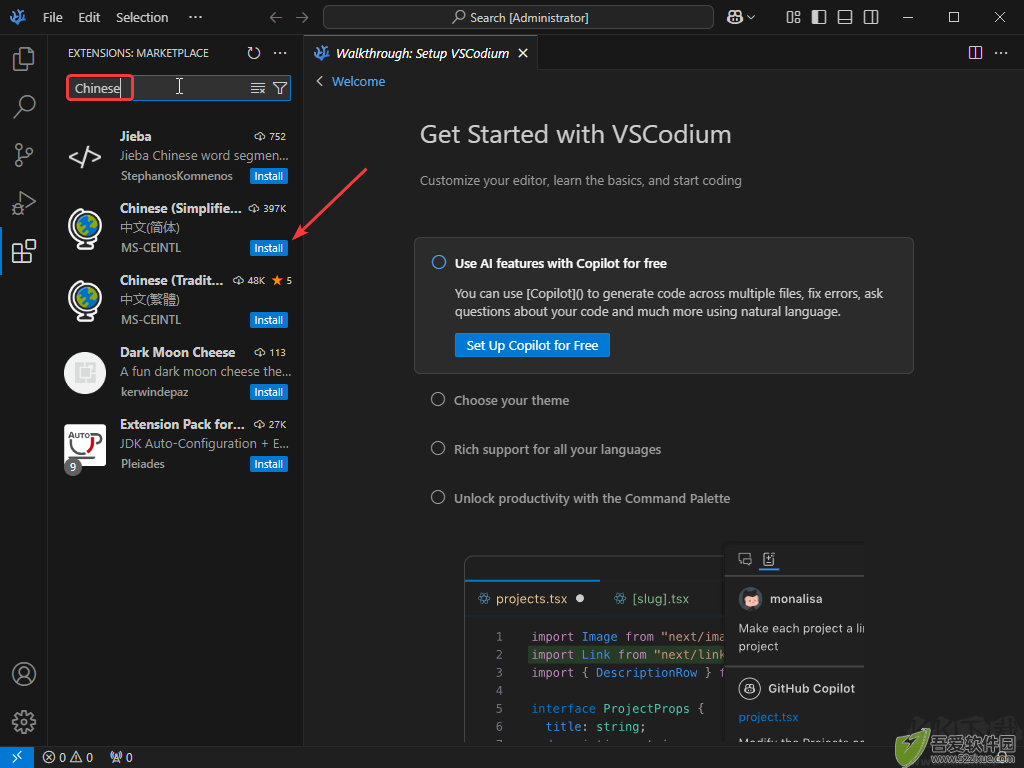
Task: Select the Walkthrough: Setup VSCodium tab
Action: (421, 53)
